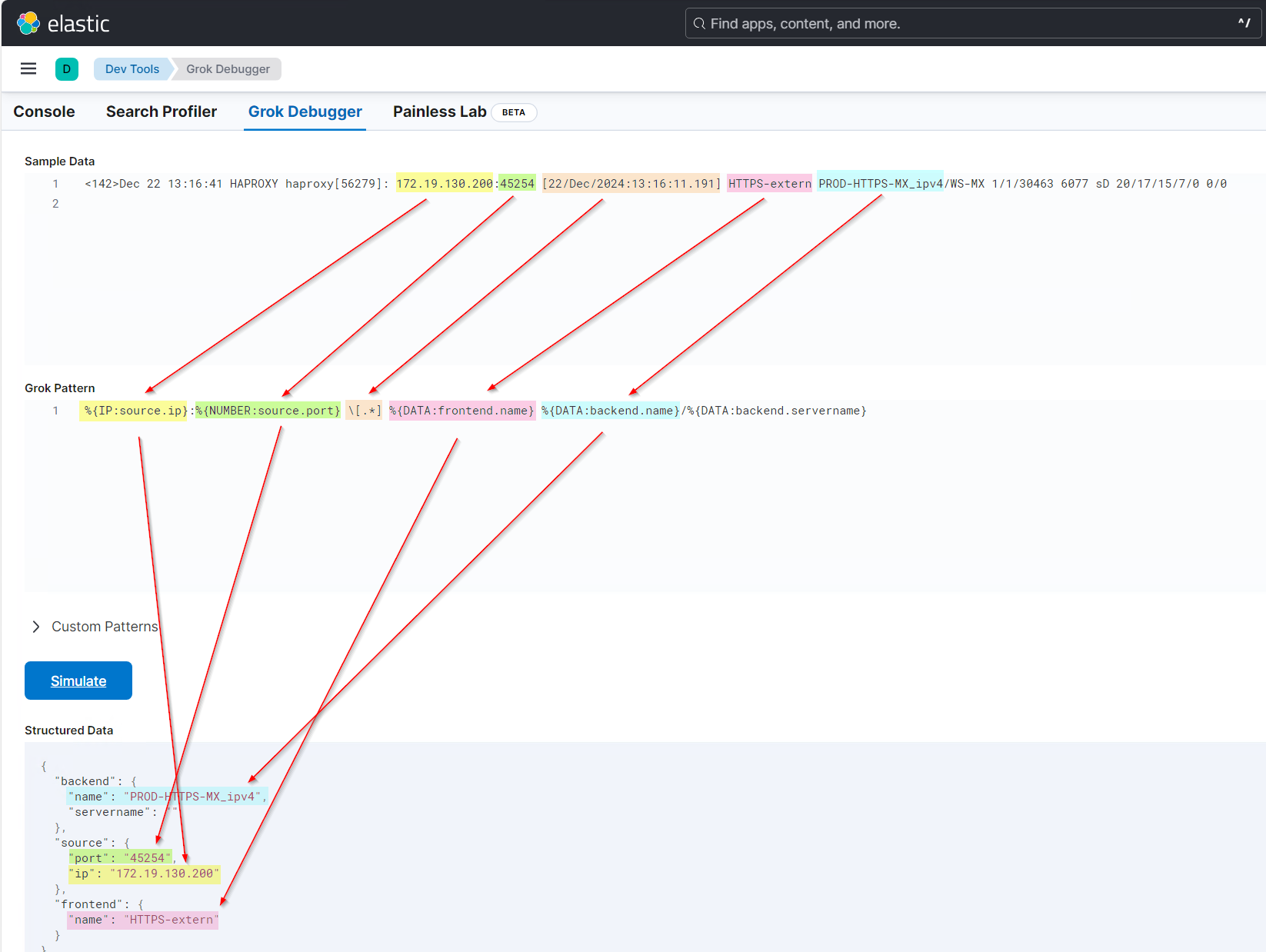The image size is (1266, 952).
Task: Click the Grok Debugger breadcrumb
Action: point(227,68)
